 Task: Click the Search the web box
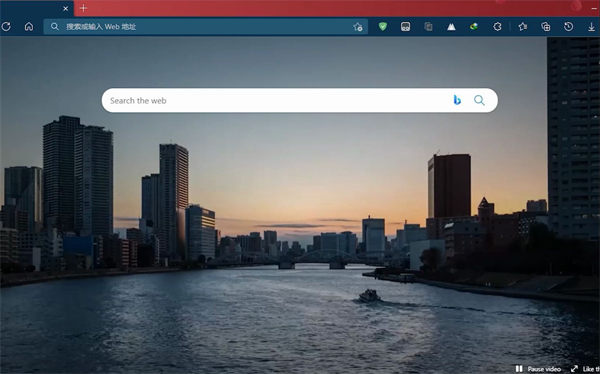[300, 100]
